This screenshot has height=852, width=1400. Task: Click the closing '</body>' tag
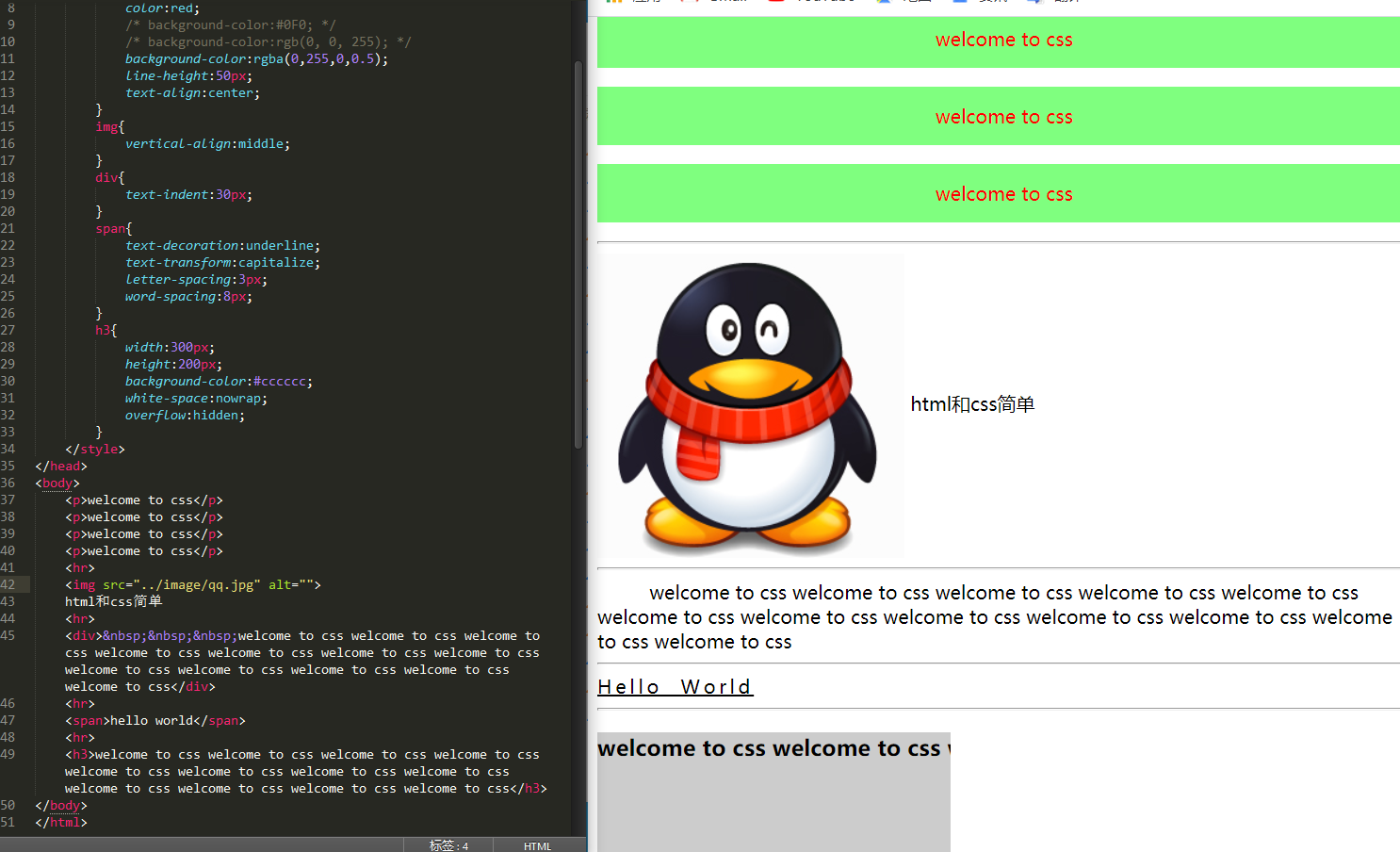tap(61, 806)
